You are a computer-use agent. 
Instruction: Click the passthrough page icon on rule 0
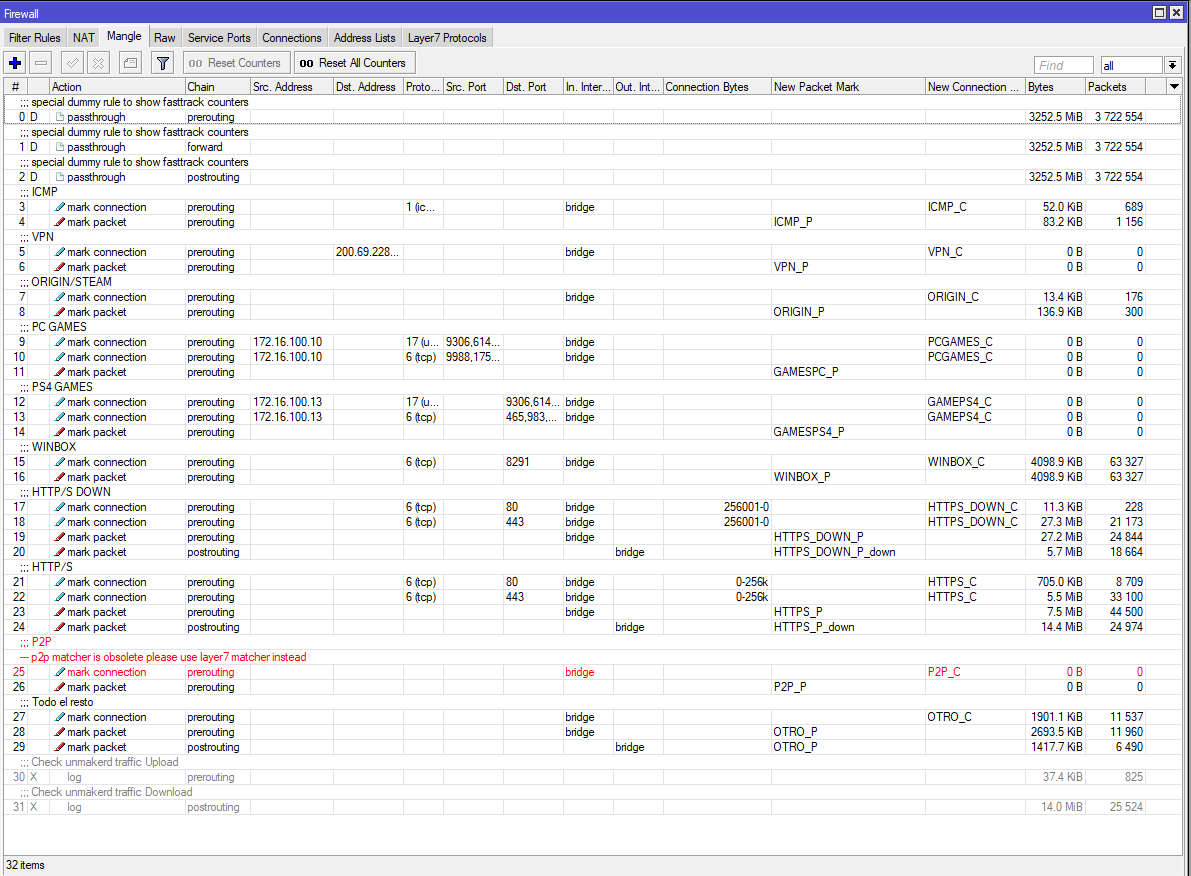(59, 117)
